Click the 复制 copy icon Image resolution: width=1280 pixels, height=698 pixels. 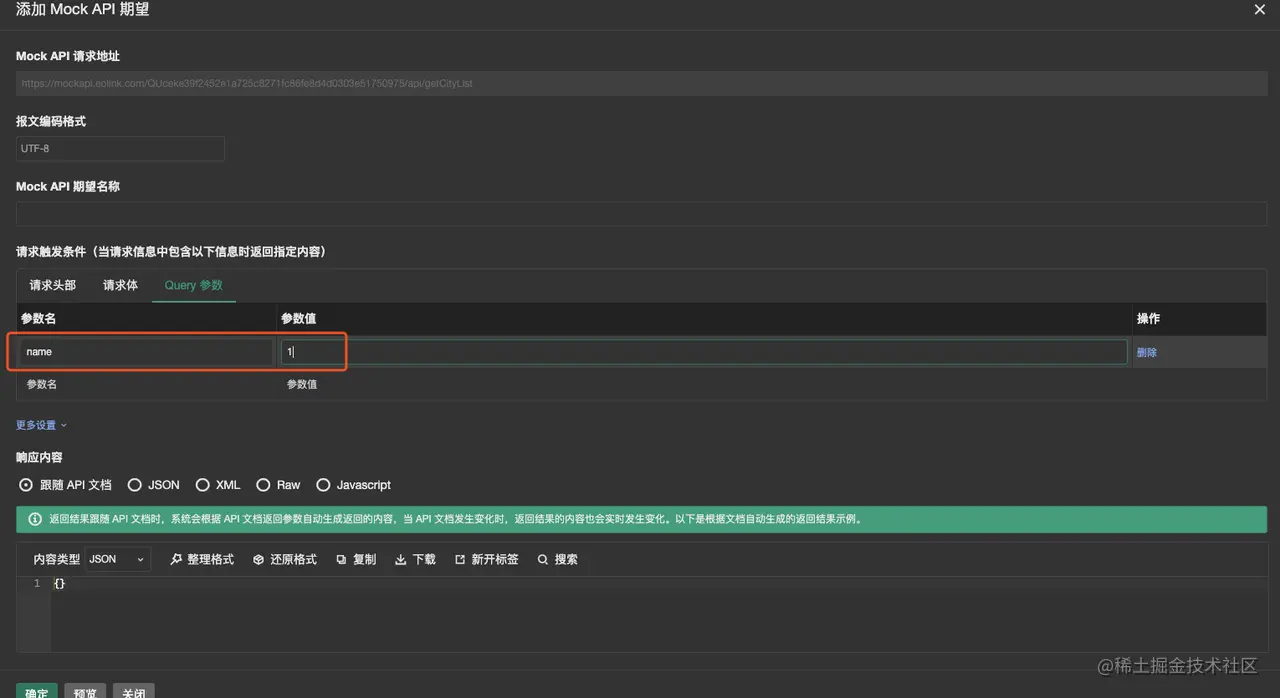[341, 560]
